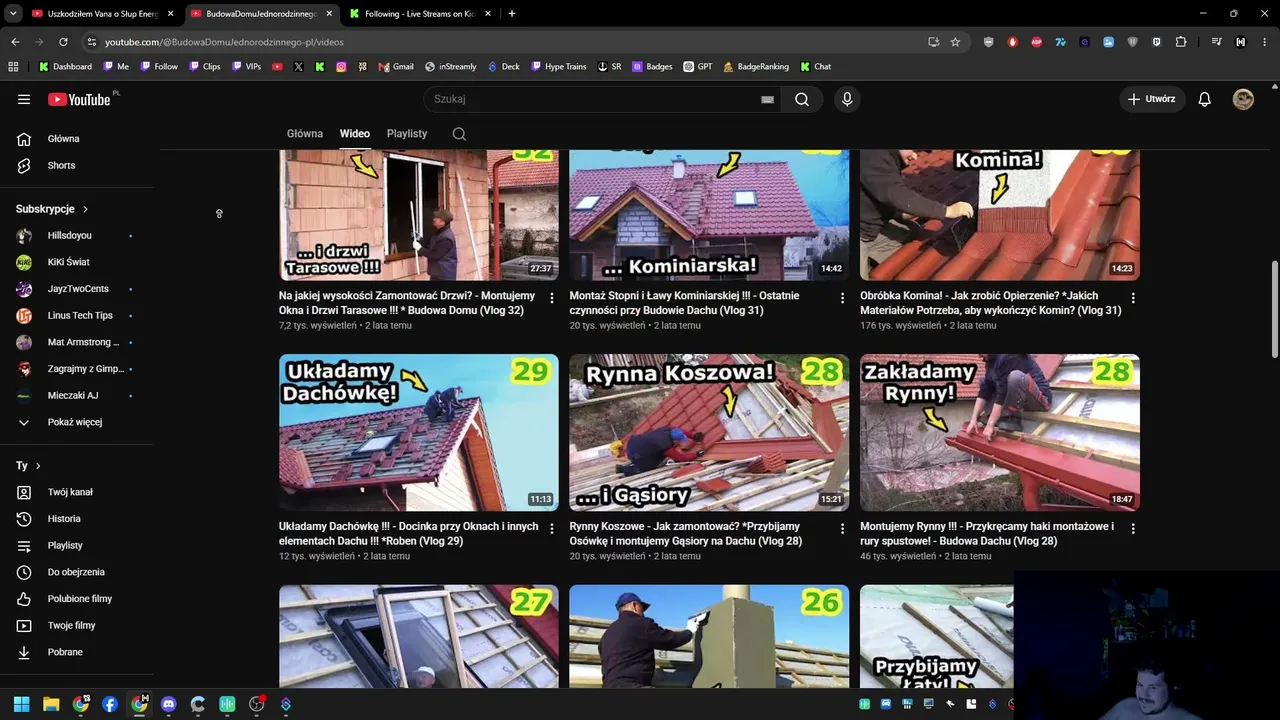Bookmark this page with the star
1280x720 pixels.
(955, 42)
